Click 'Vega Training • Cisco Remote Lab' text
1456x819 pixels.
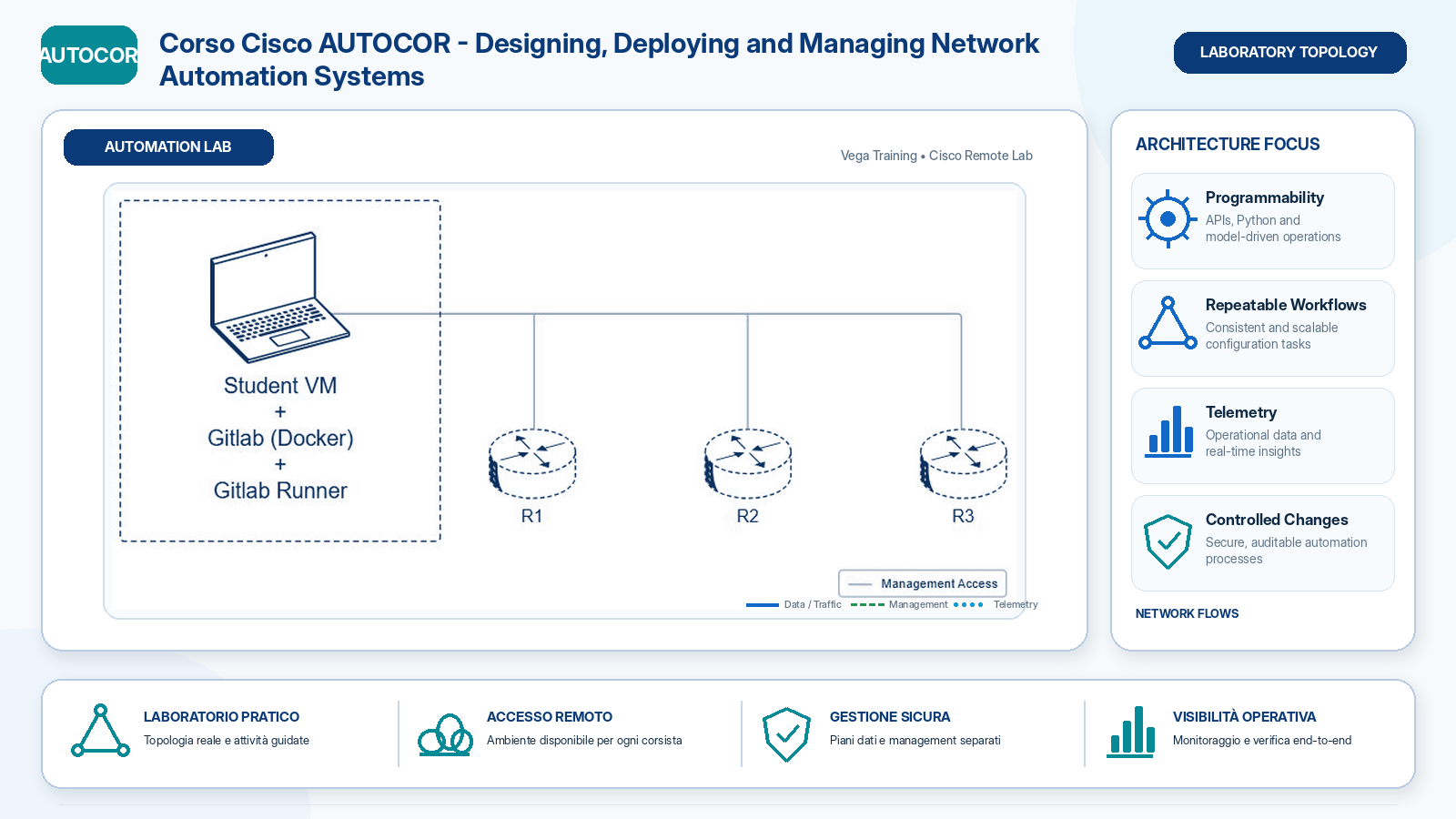[x=936, y=156]
